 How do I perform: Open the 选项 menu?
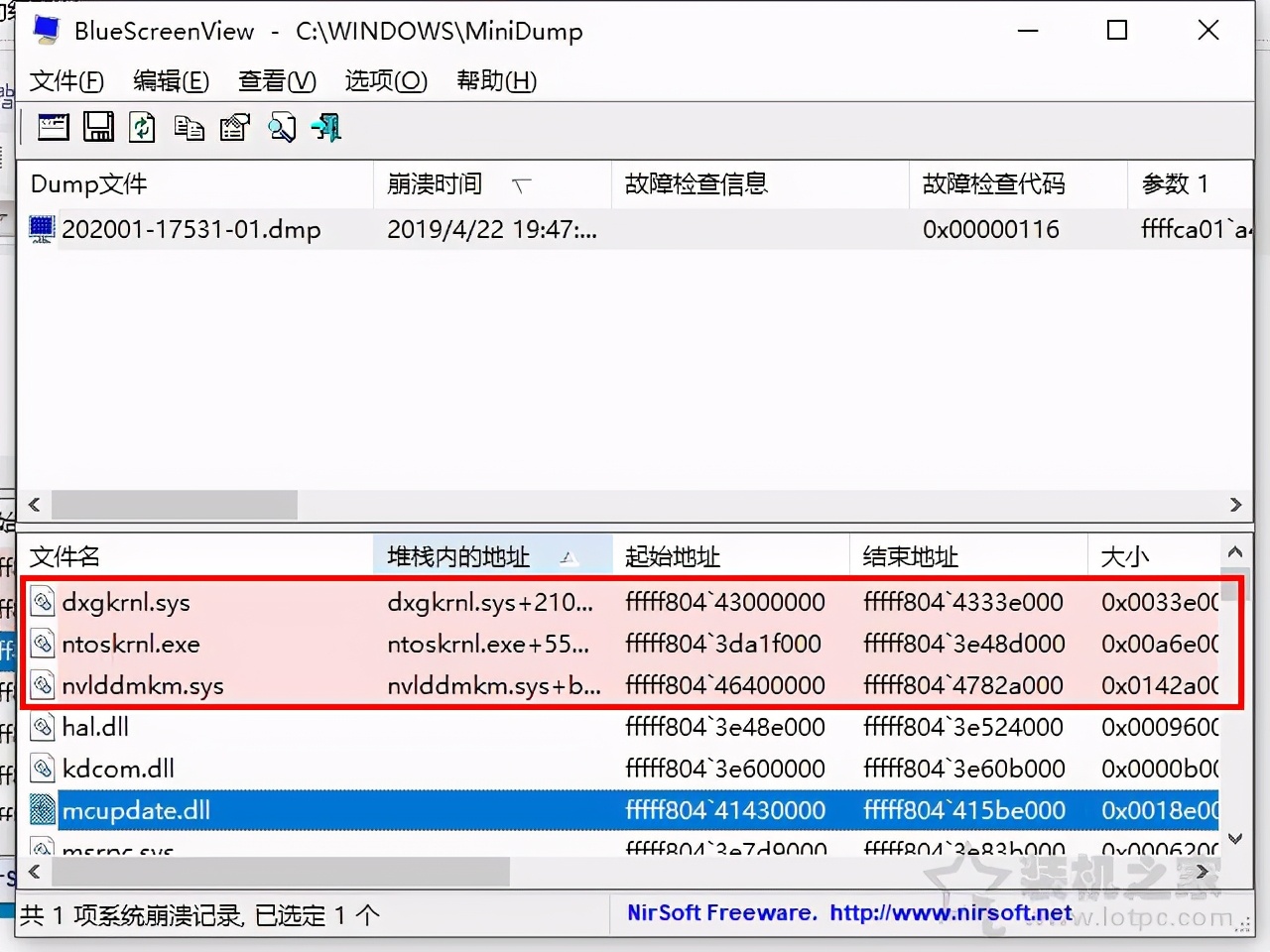[x=385, y=81]
